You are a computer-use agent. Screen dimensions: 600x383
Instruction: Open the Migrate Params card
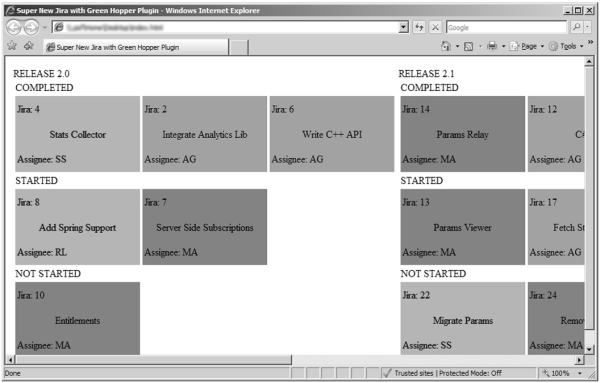click(463, 318)
